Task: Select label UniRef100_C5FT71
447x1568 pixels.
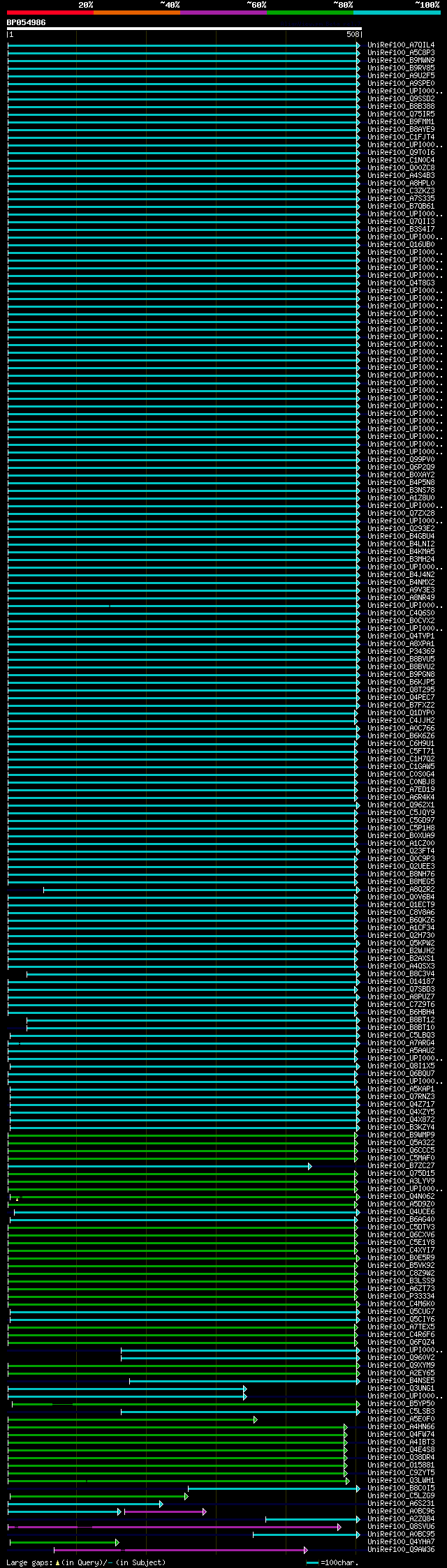Action: click(x=401, y=752)
